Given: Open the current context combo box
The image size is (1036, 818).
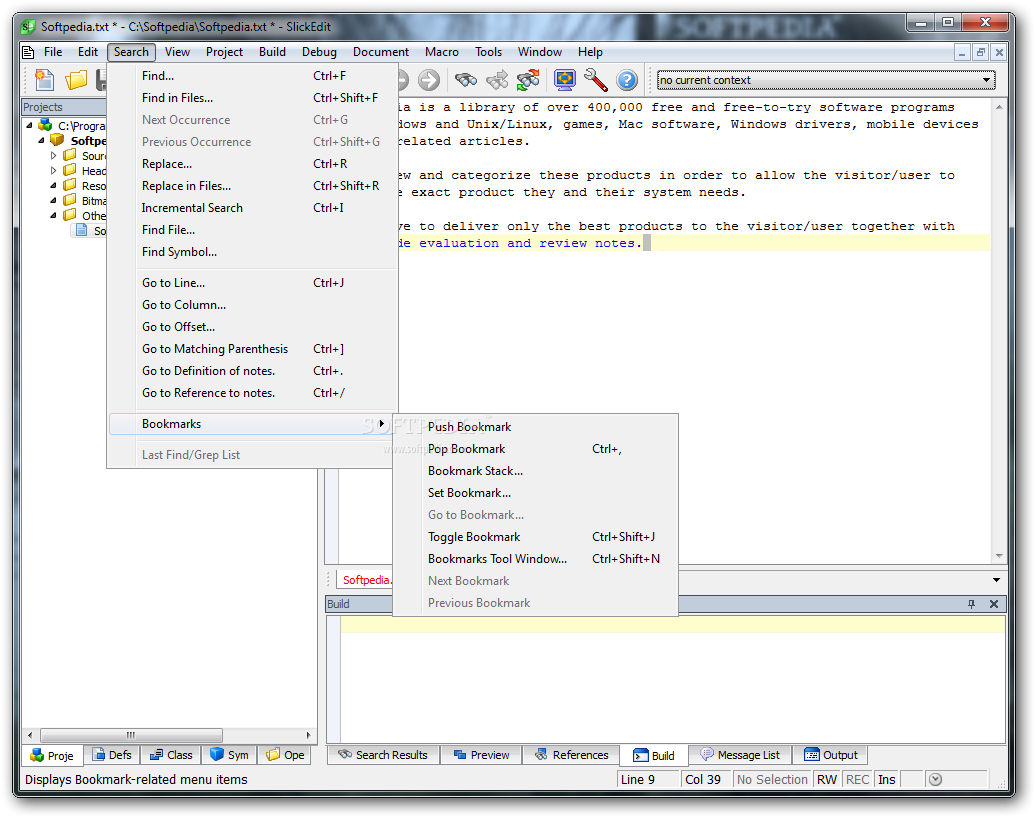Looking at the screenshot, I should point(826,80).
